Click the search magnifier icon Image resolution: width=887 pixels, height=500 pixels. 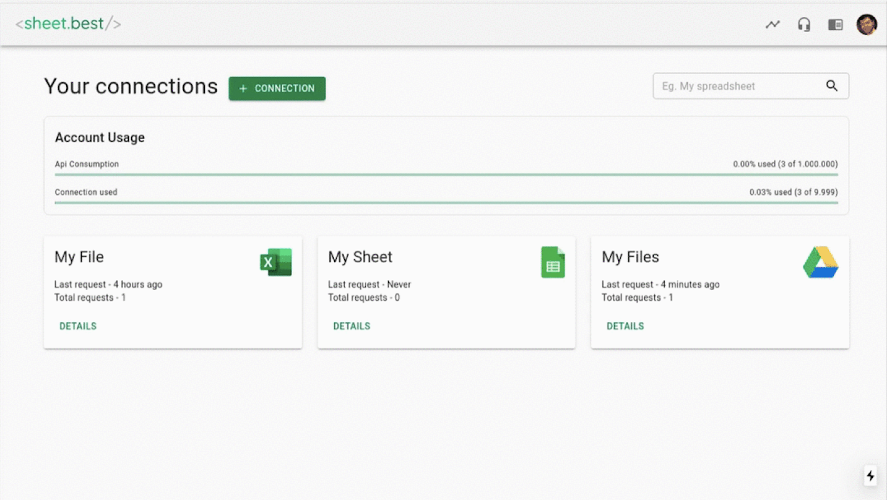[x=832, y=85]
